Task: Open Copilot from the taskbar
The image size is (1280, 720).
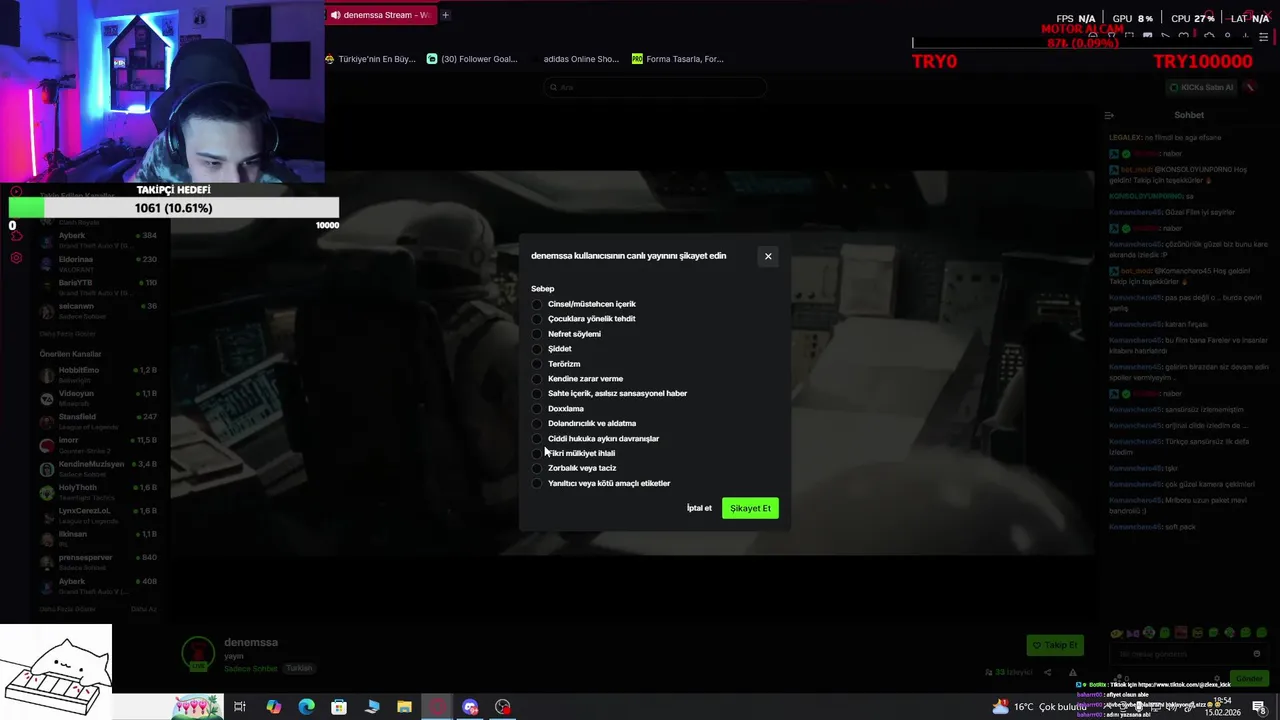Action: [x=273, y=707]
